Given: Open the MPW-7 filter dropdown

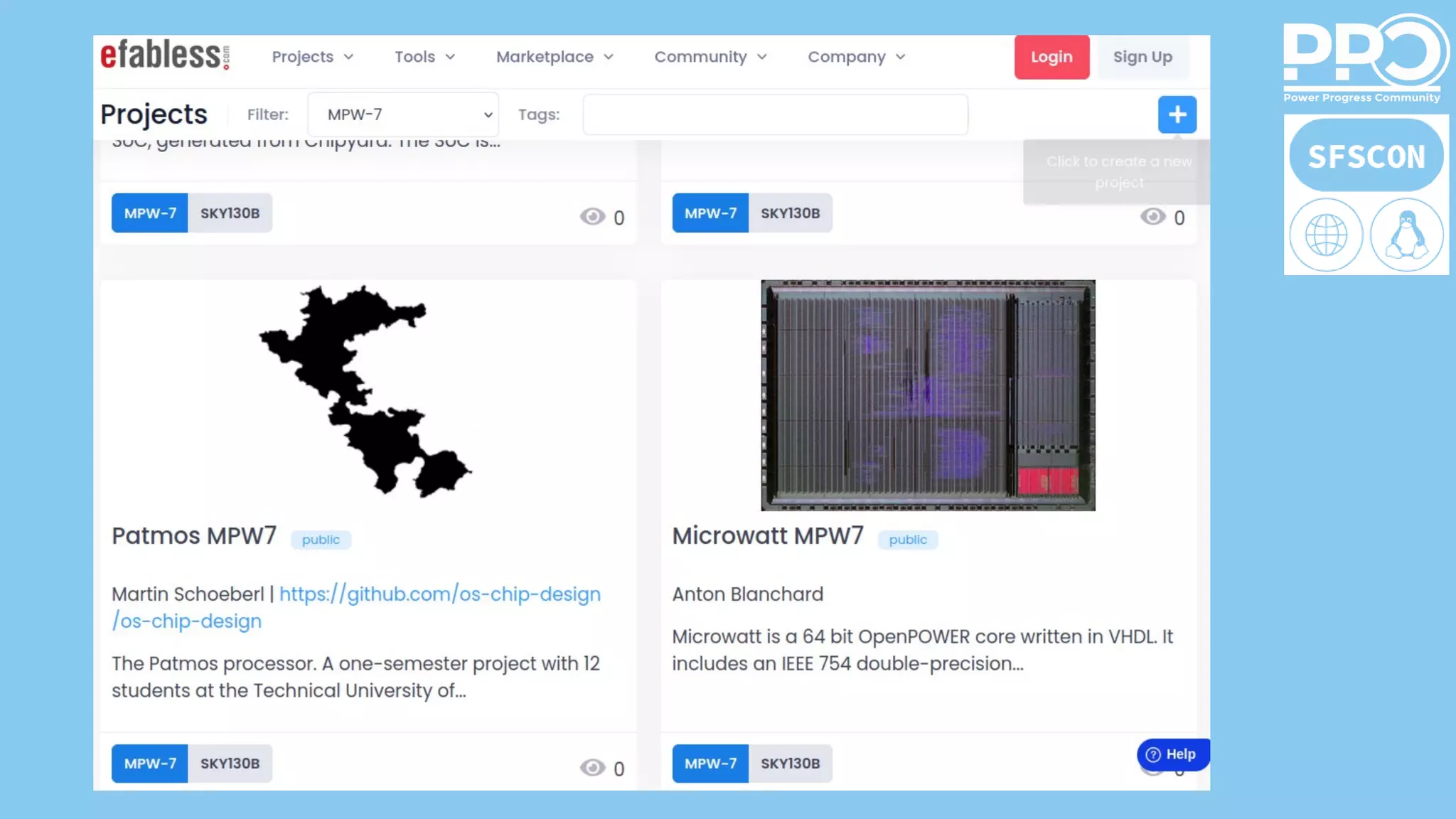Looking at the screenshot, I should [x=403, y=114].
